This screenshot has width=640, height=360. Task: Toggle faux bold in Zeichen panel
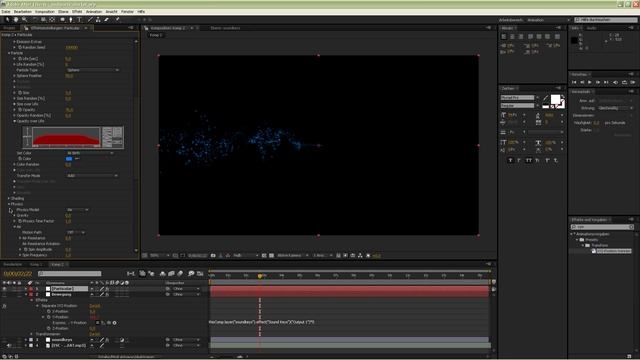tap(510, 160)
